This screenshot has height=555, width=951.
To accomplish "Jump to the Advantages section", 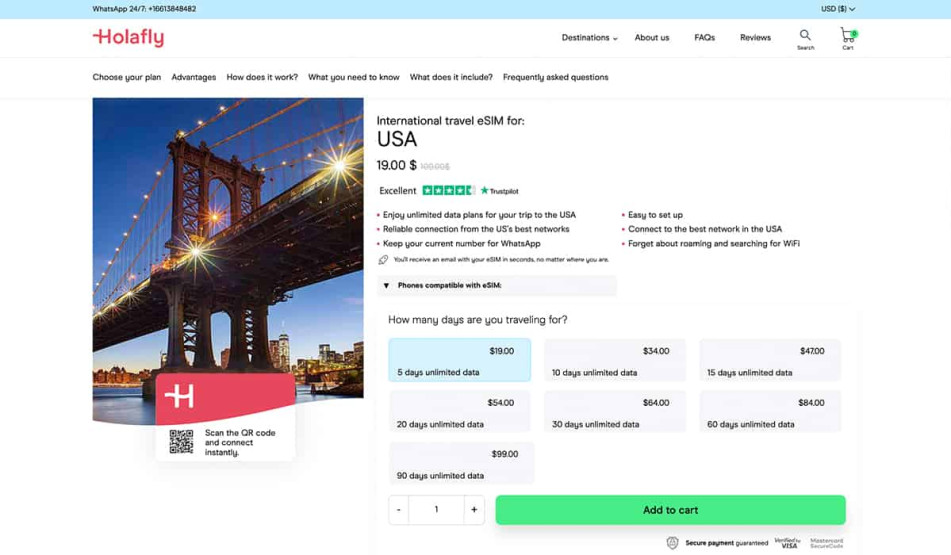I will pos(193,77).
